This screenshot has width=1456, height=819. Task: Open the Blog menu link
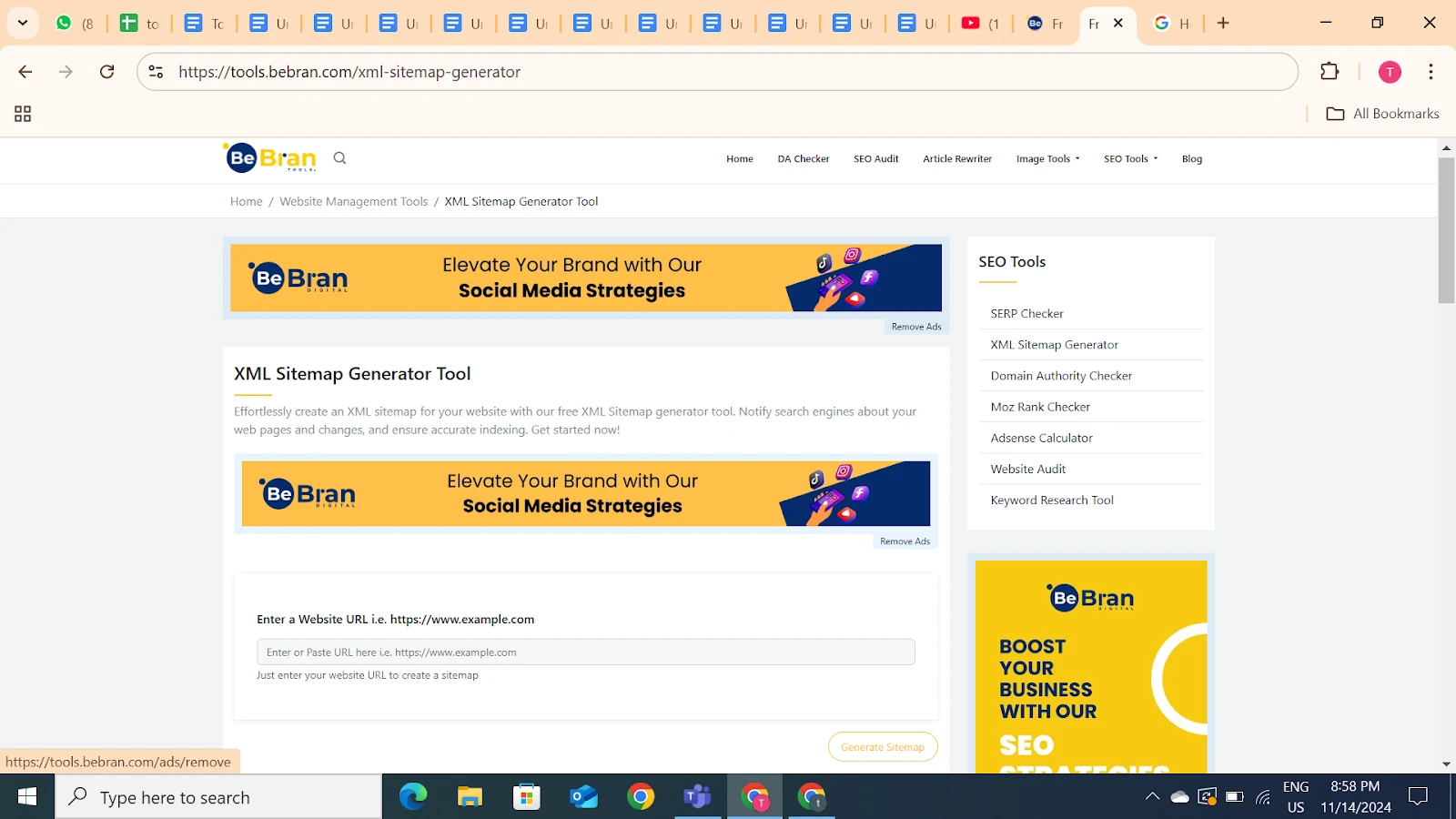pos(1192,159)
